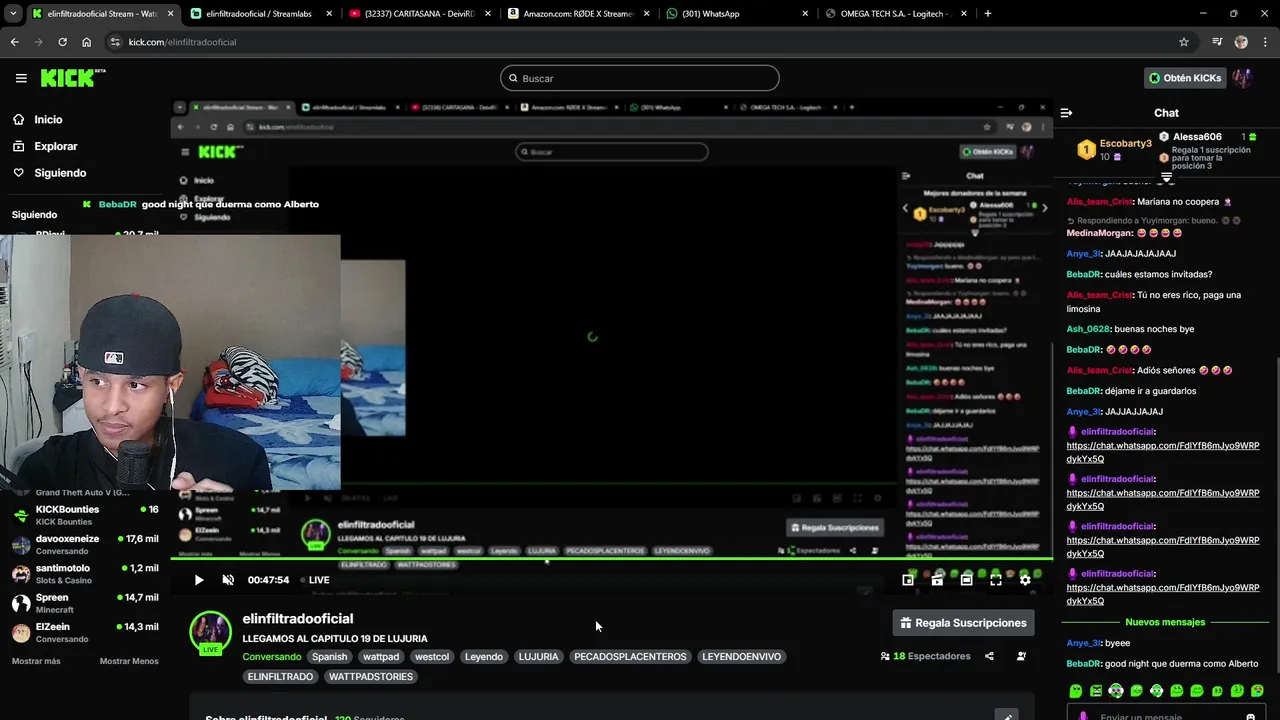Open santimotolo channel in sidebar
The height and width of the screenshot is (720, 1280).
pyautogui.click(x=85, y=574)
